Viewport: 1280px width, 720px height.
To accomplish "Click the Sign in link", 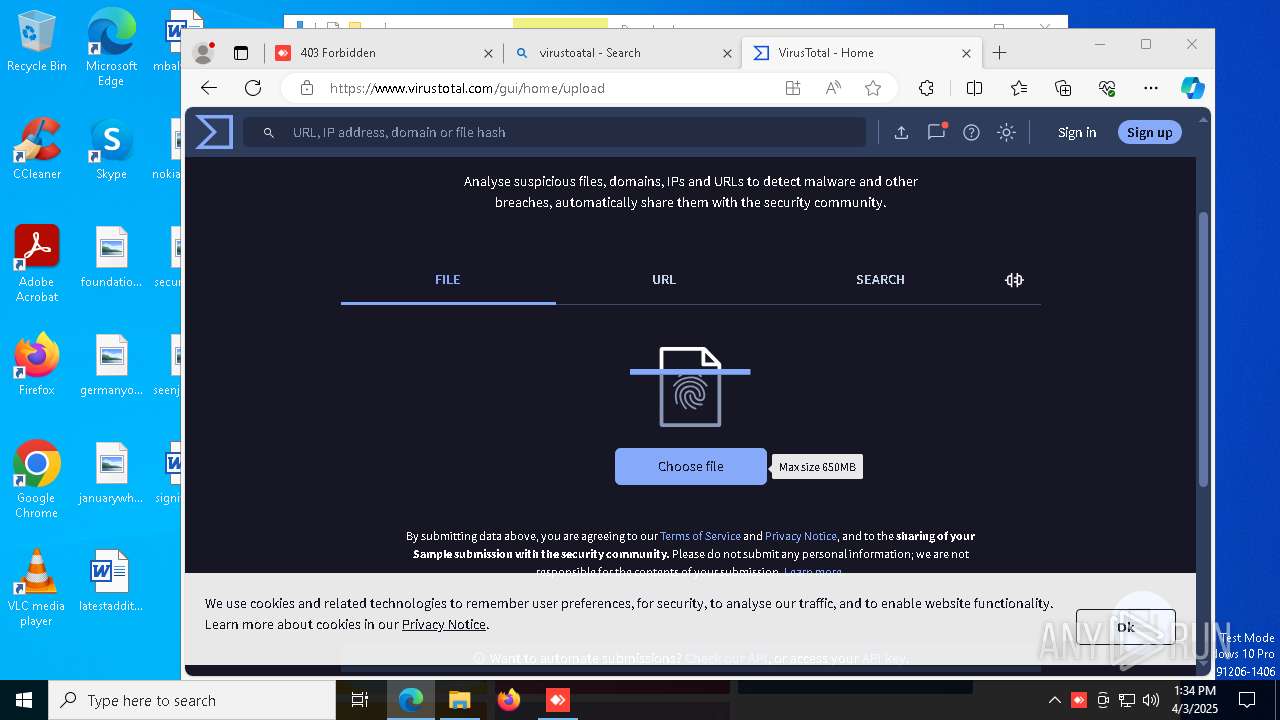I will tap(1077, 132).
